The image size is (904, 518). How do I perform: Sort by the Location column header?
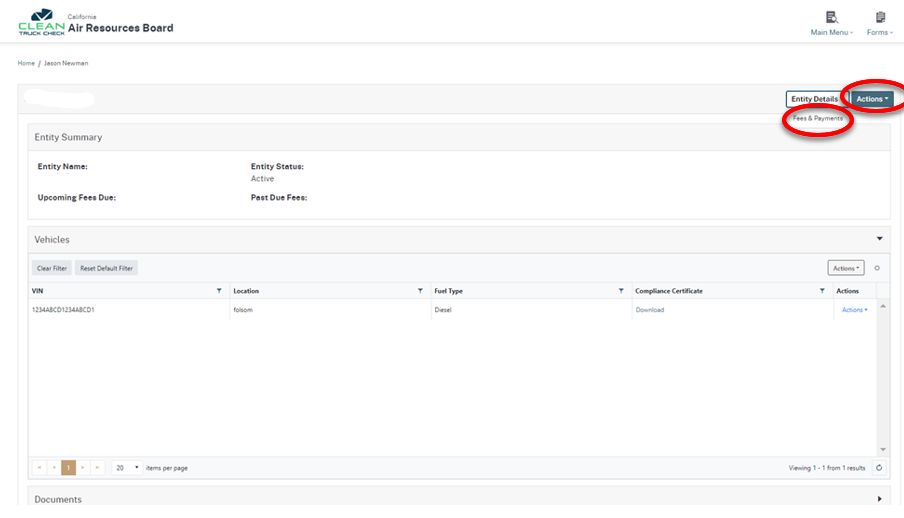point(246,291)
